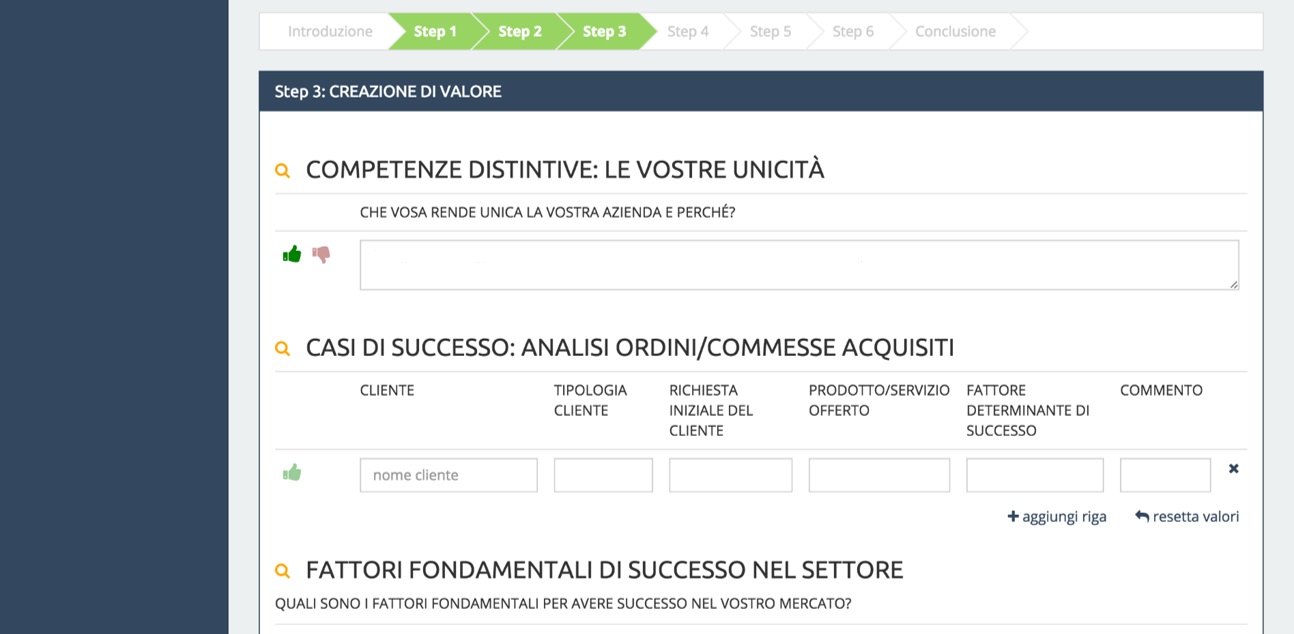The width and height of the screenshot is (1294, 634).
Task: Click the Richiesta Iniziale del Cliente field
Action: point(731,475)
